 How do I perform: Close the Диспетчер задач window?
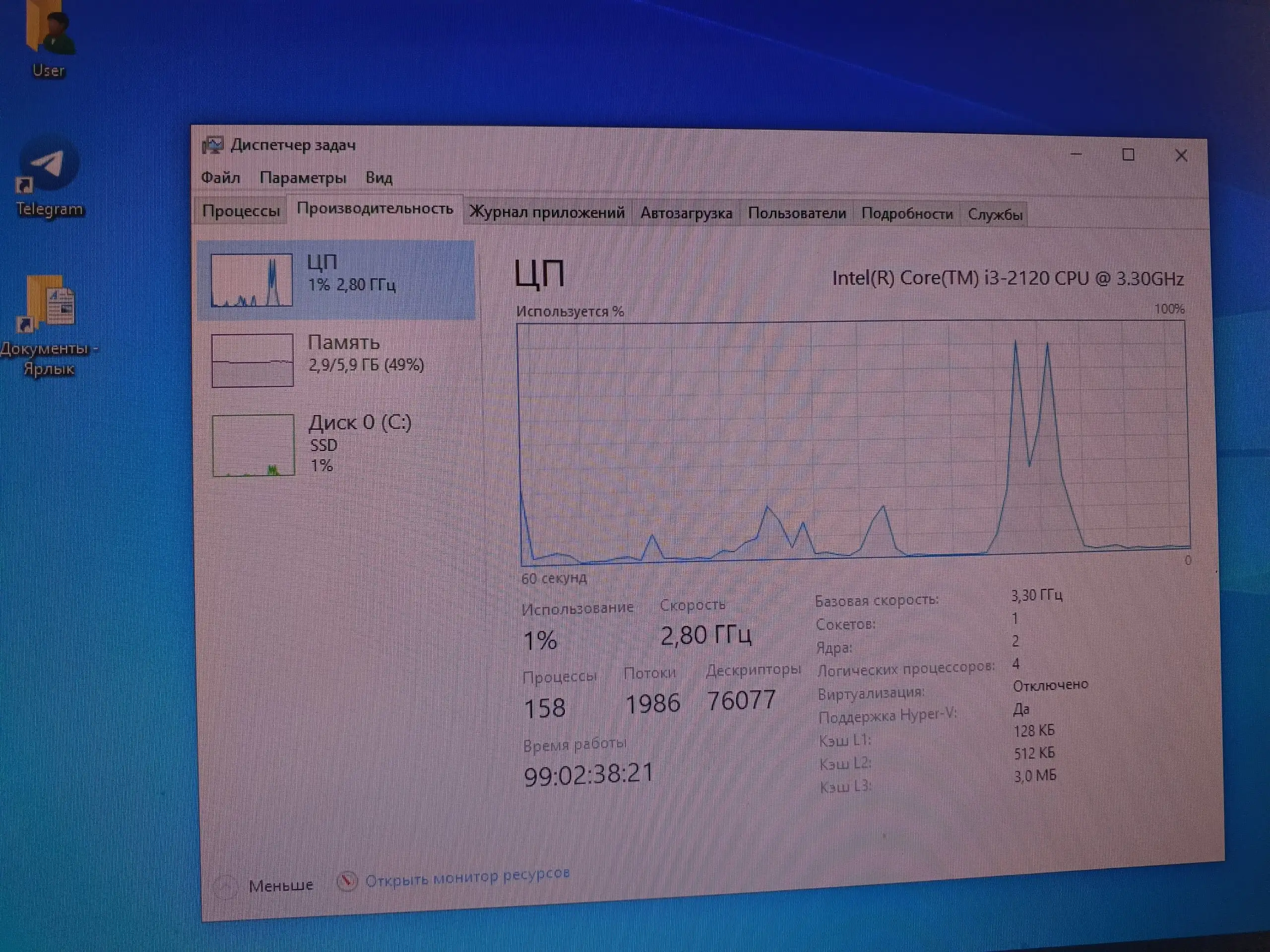click(1181, 156)
